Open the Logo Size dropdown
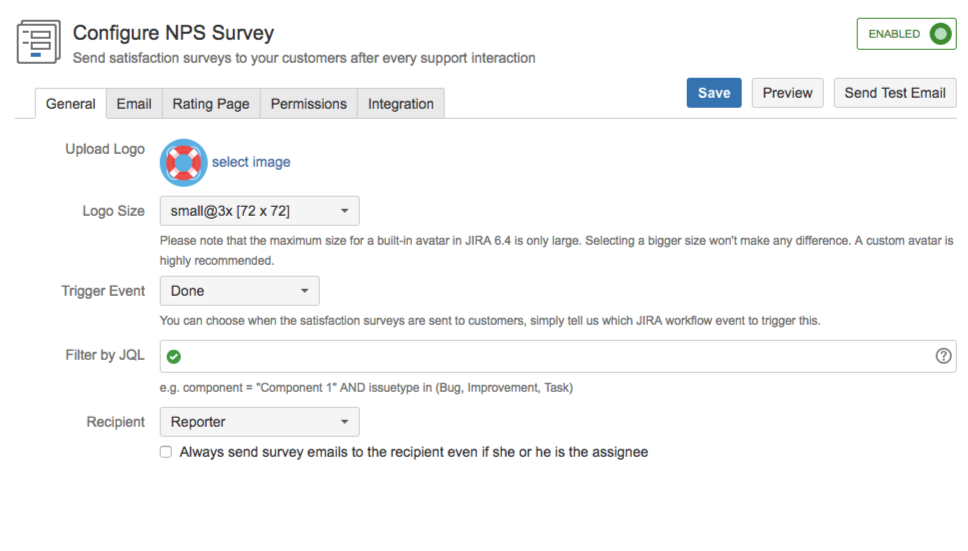968x551 pixels. coord(259,211)
